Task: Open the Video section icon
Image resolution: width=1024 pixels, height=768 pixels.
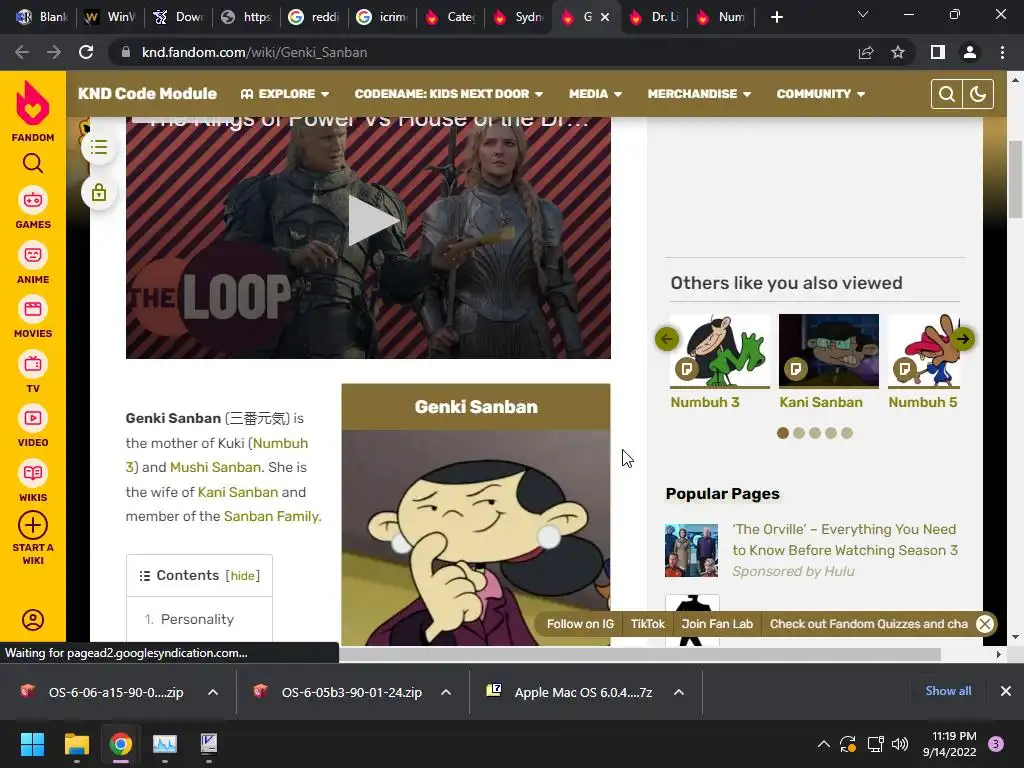Action: tap(33, 418)
